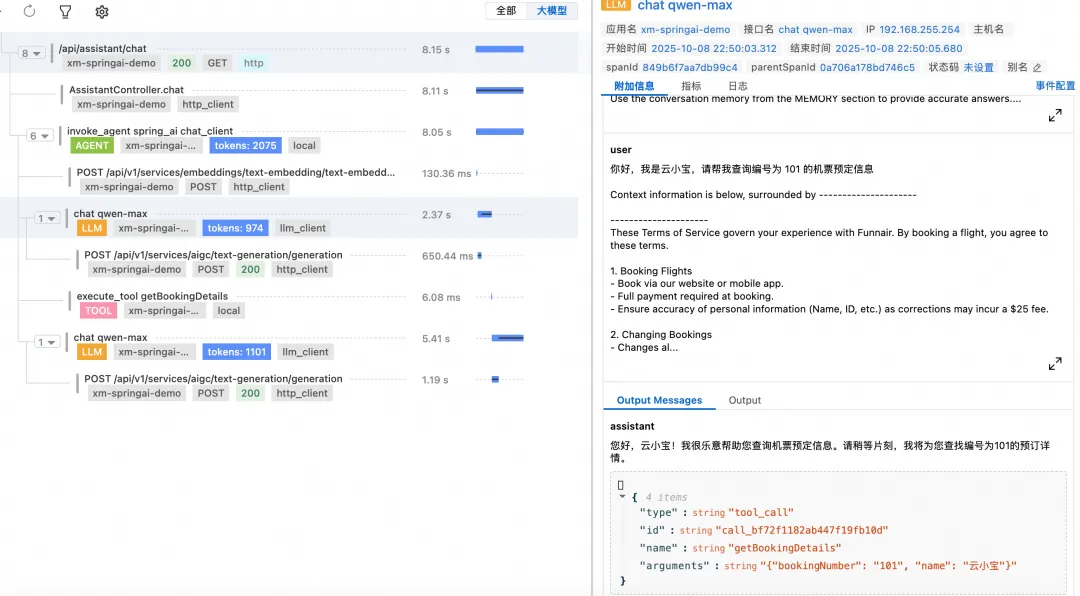Open the settings gear icon
This screenshot has width=1080, height=596.
click(99, 12)
